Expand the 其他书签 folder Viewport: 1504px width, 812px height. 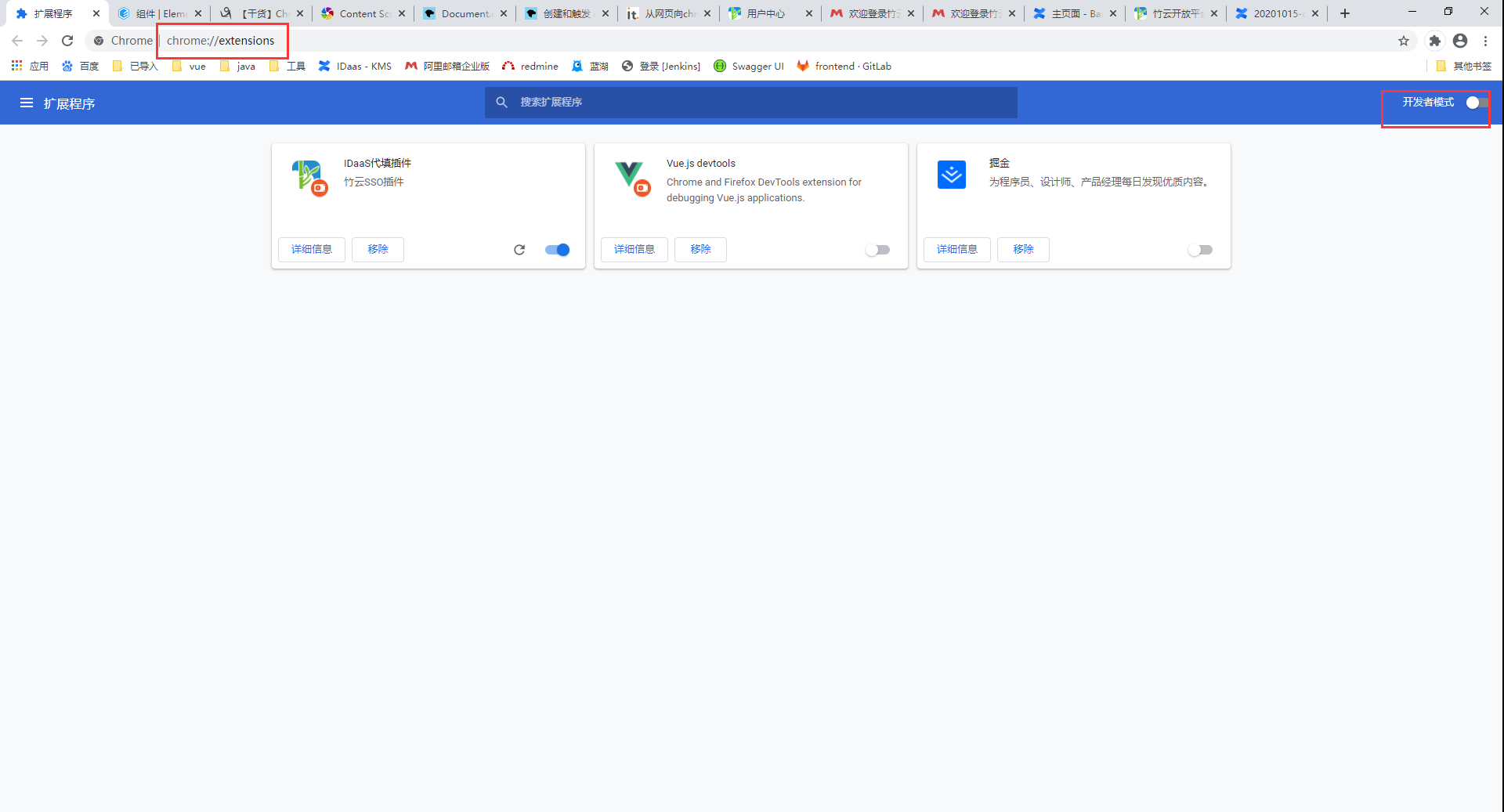coord(1464,67)
